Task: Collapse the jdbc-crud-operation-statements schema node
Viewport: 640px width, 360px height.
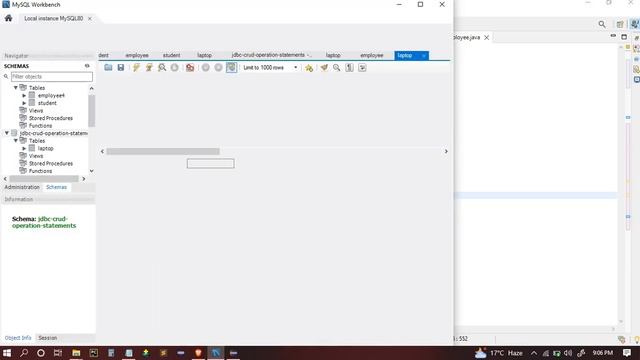Action: click(x=7, y=133)
